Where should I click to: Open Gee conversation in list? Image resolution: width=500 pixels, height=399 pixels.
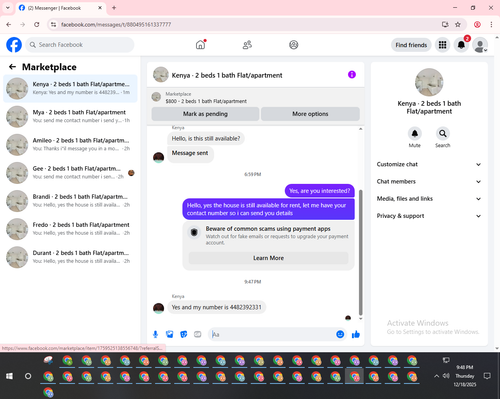[70, 173]
